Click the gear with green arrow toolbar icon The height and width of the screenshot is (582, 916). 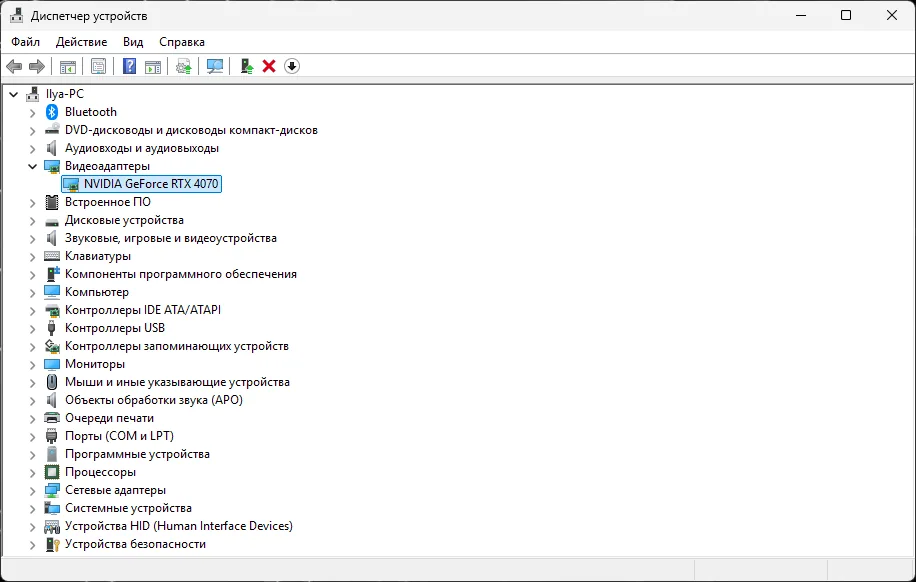(183, 66)
